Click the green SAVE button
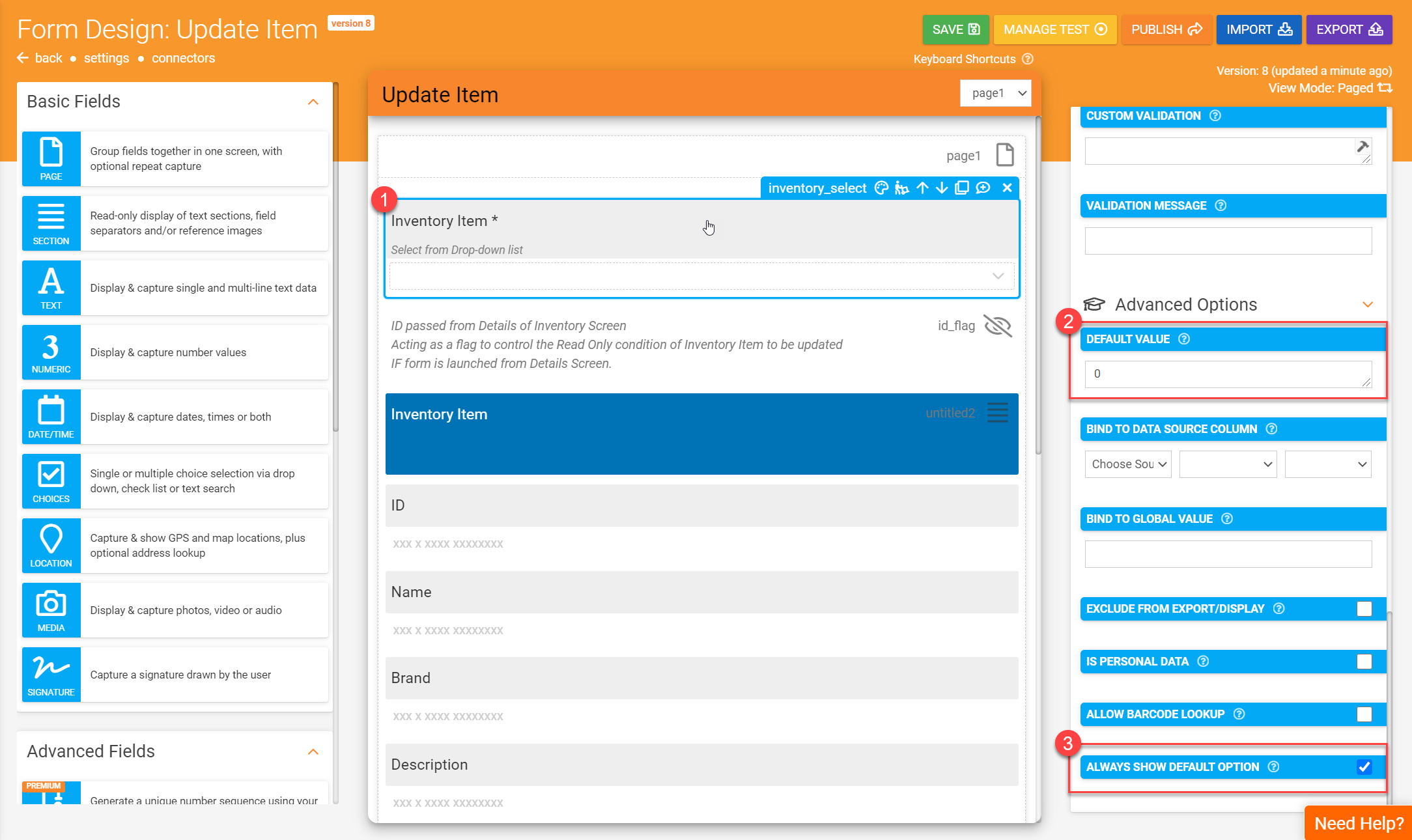The width and height of the screenshot is (1412, 840). point(955,29)
